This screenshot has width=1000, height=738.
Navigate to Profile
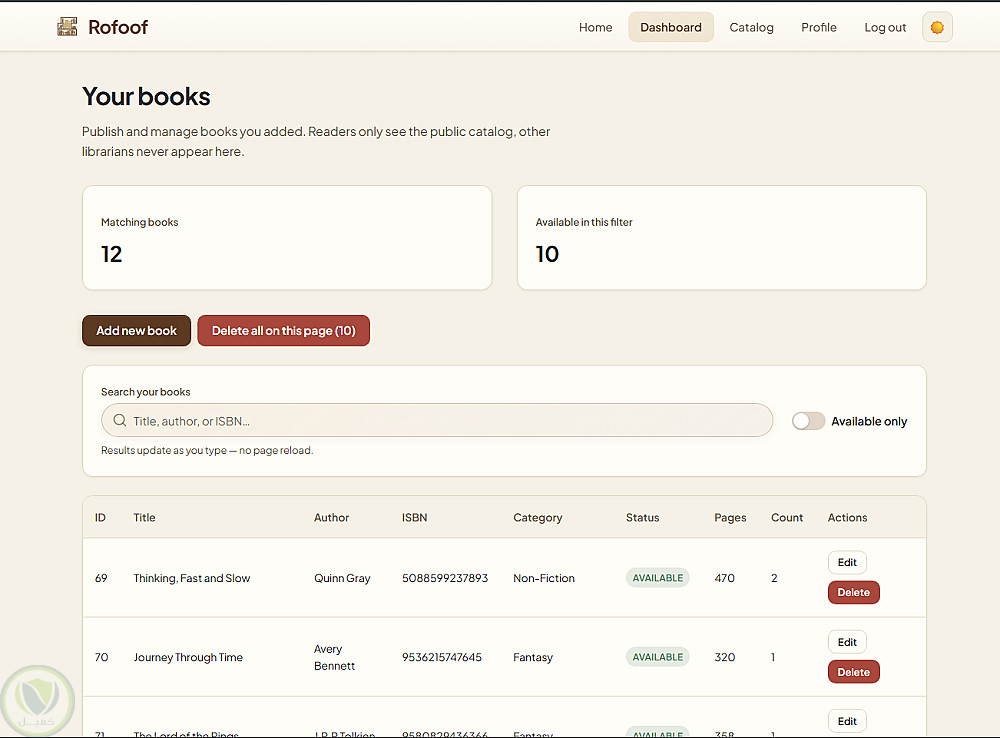pyautogui.click(x=818, y=28)
